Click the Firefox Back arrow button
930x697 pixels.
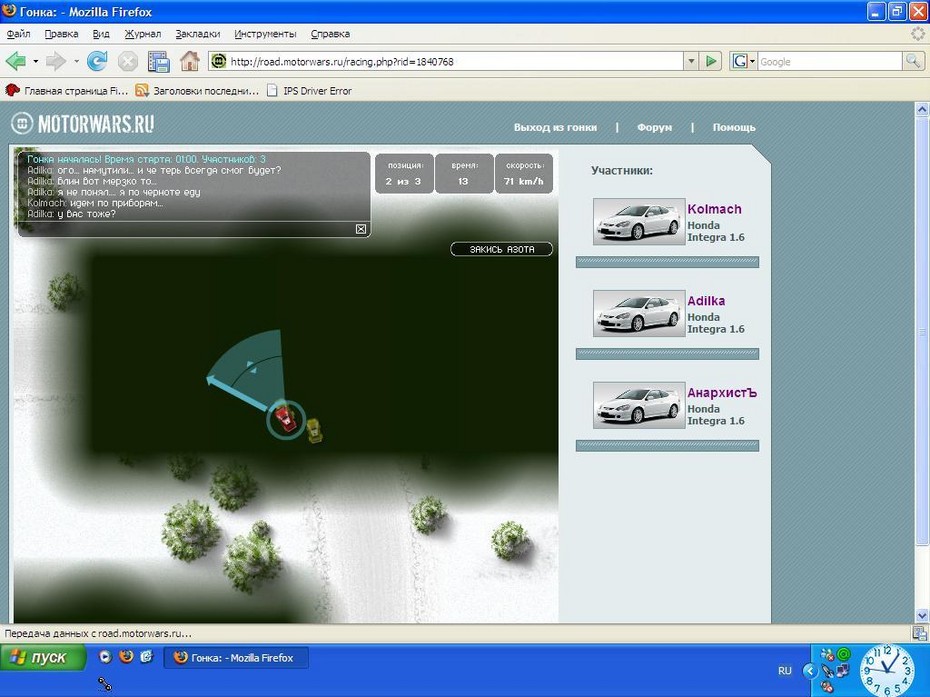tap(15, 61)
